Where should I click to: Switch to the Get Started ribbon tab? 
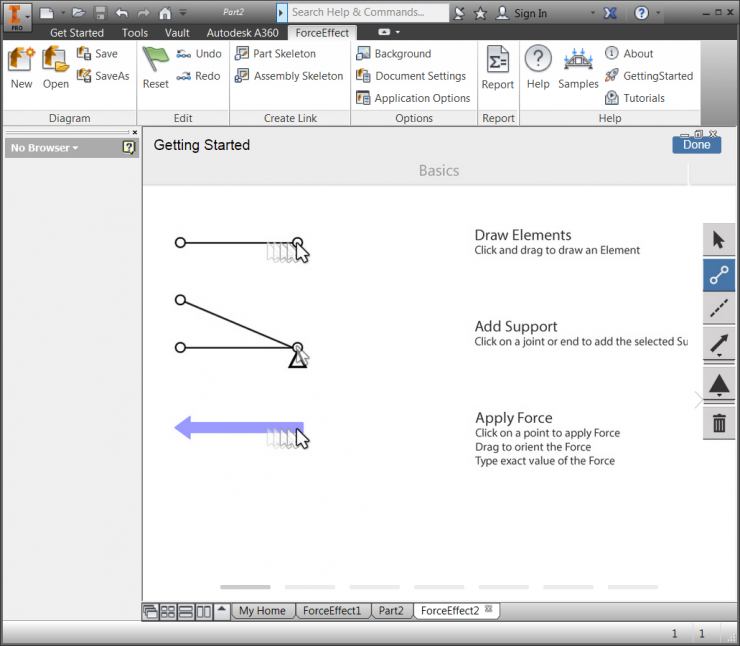(77, 33)
